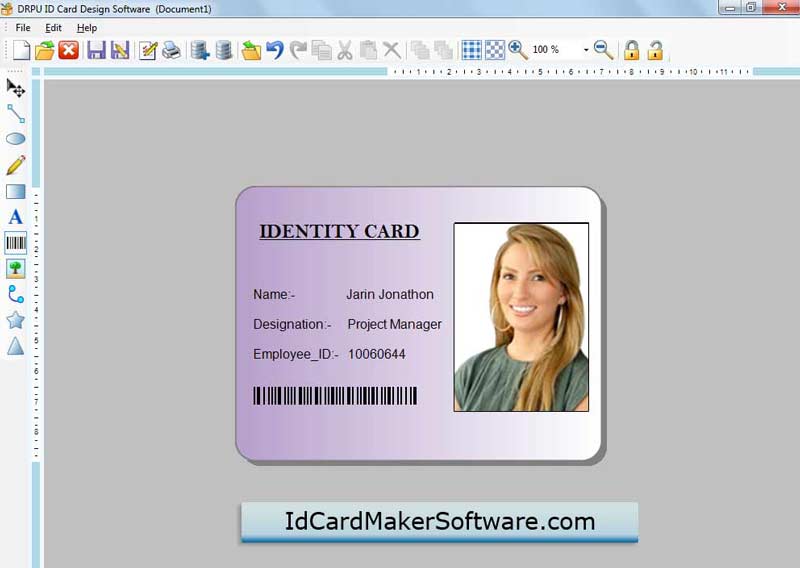Click the Paste clipboard icon
Screen dimensions: 800x568
pyautogui.click(x=368, y=50)
